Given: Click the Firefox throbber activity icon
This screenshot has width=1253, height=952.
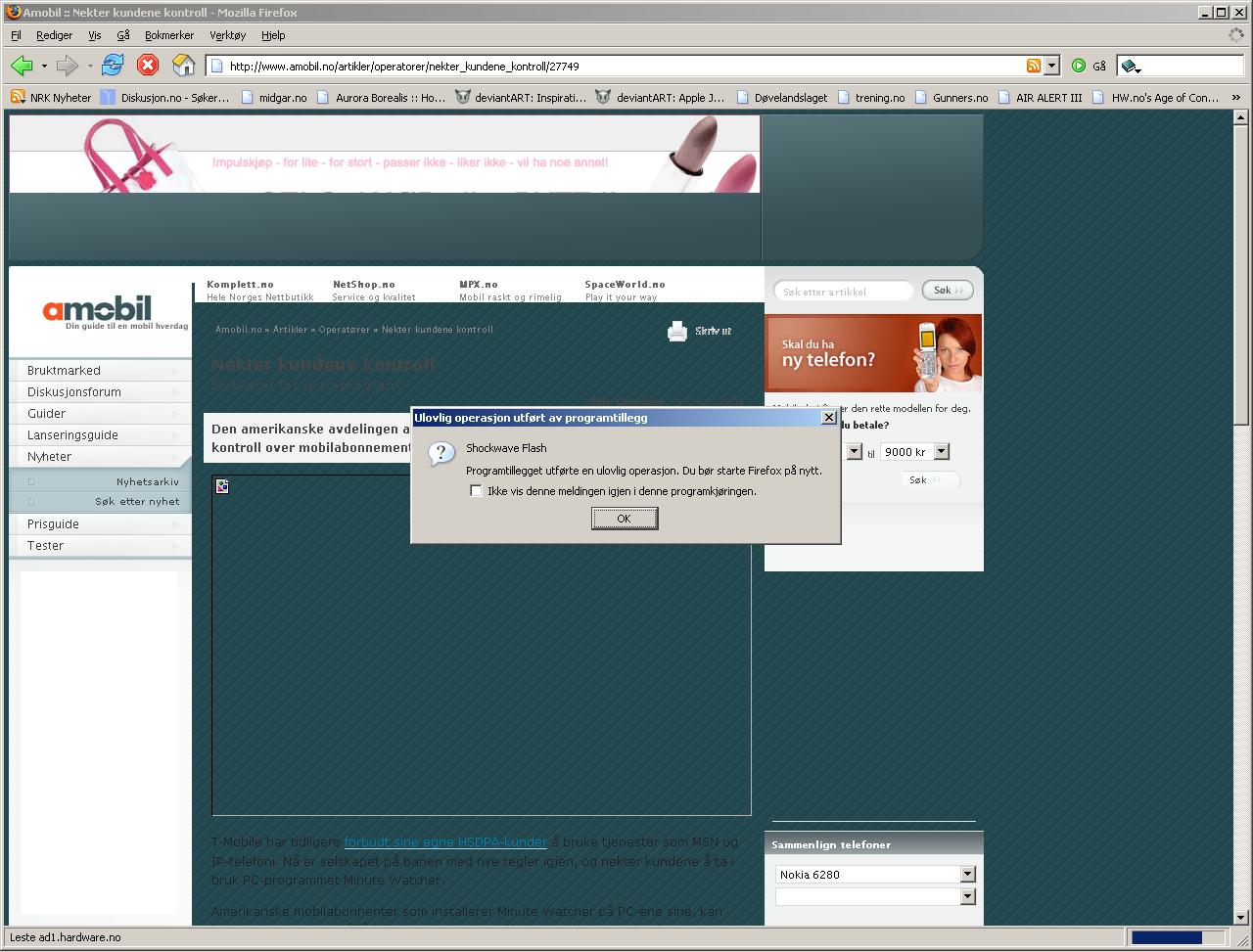Looking at the screenshot, I should (1236, 34).
